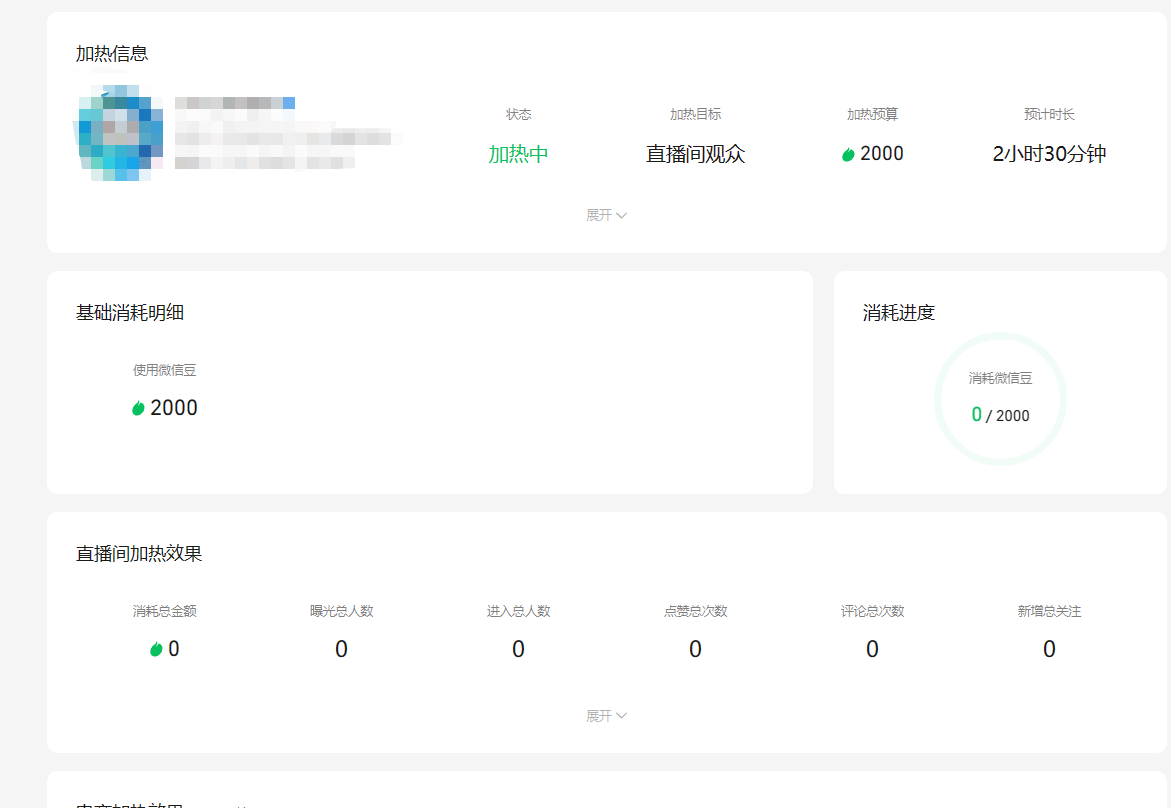The image size is (1171, 808).
Task: Click the 加热预算 column label
Action: [872, 114]
